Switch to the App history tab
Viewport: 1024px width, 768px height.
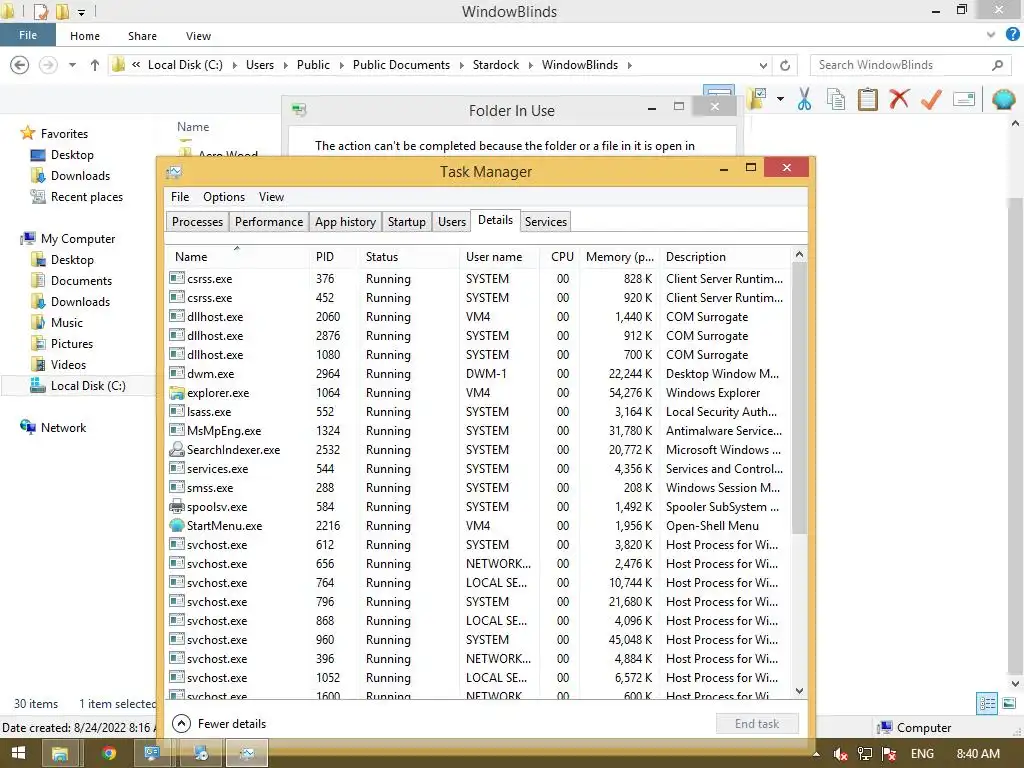[x=345, y=222]
